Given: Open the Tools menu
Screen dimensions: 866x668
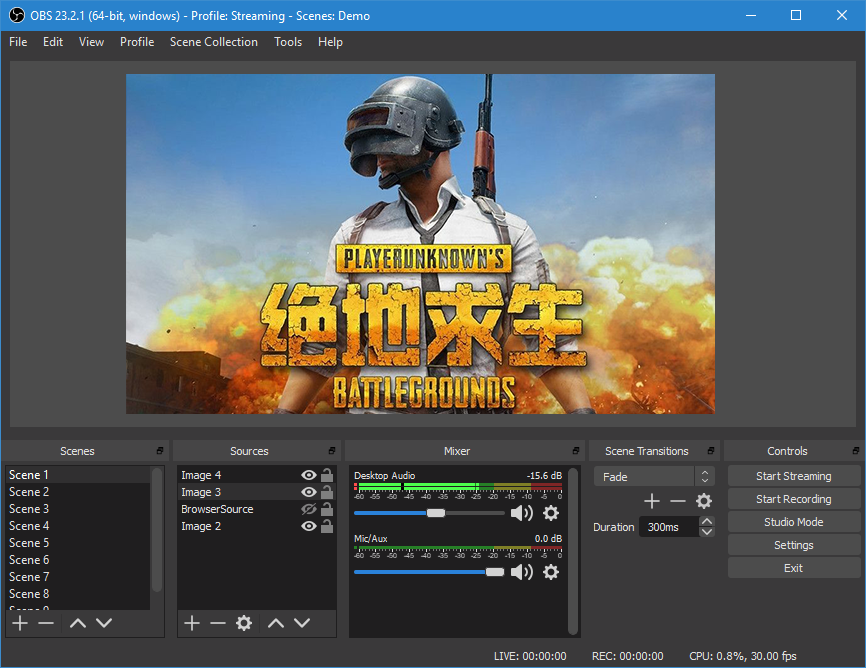Looking at the screenshot, I should (288, 42).
